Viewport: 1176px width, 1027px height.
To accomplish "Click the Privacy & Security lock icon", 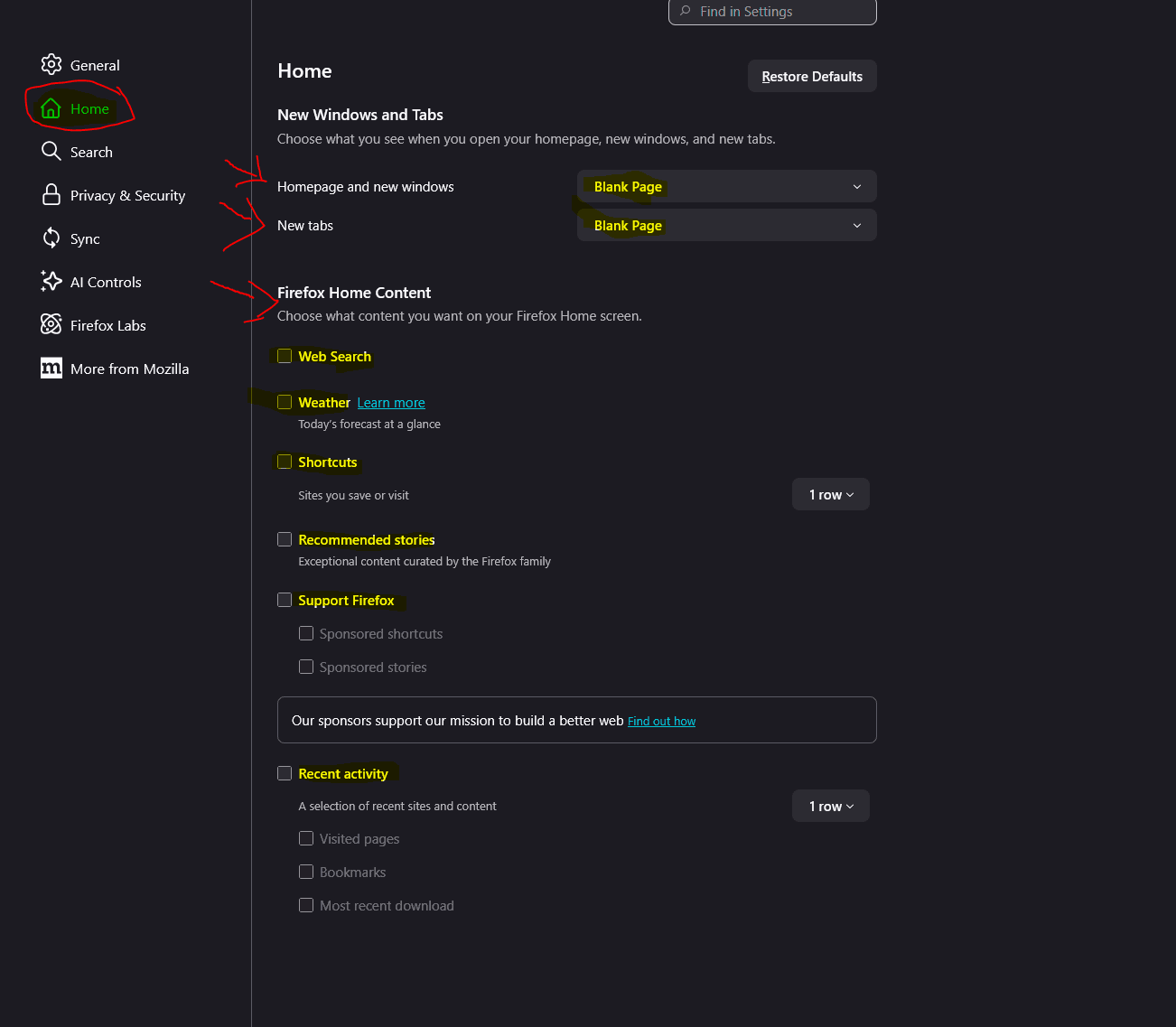I will (x=51, y=194).
